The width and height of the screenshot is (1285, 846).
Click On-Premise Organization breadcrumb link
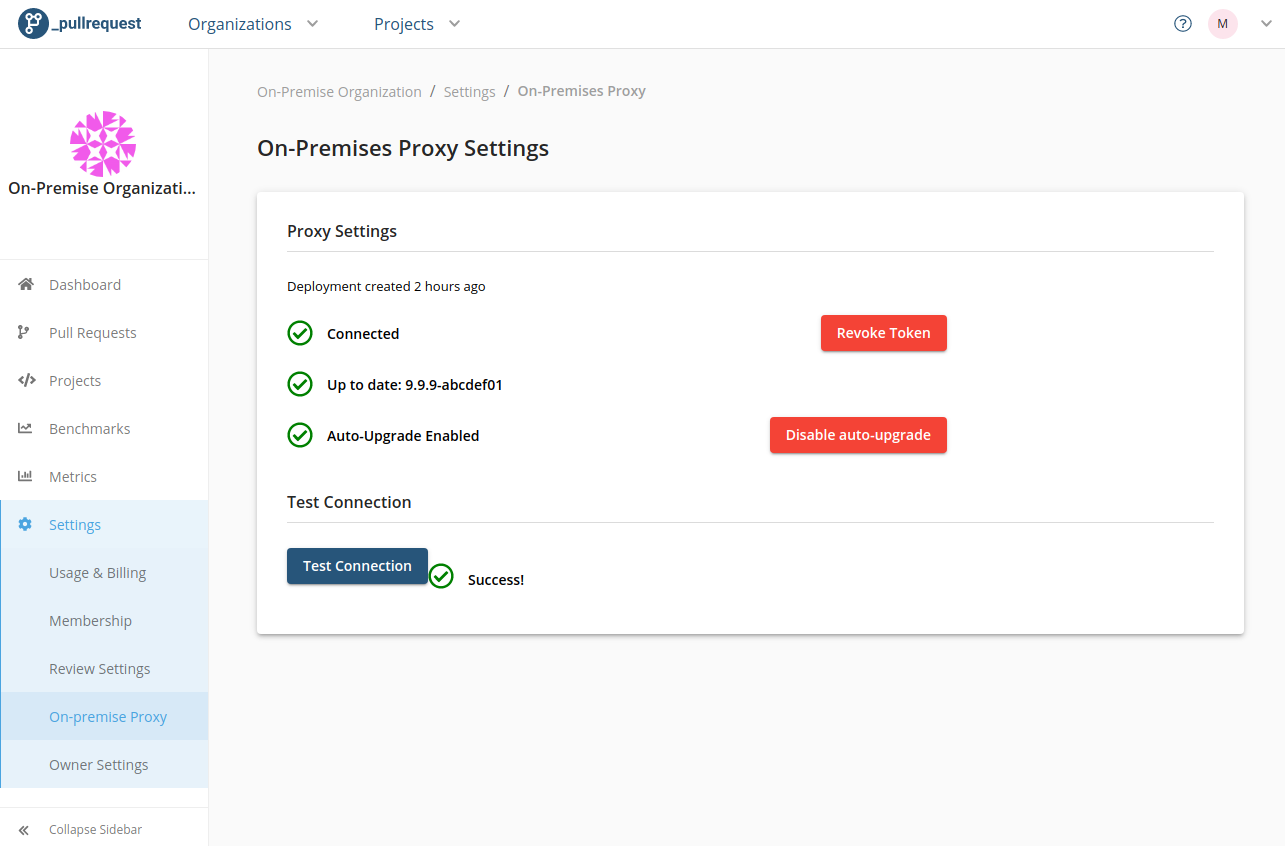(339, 91)
